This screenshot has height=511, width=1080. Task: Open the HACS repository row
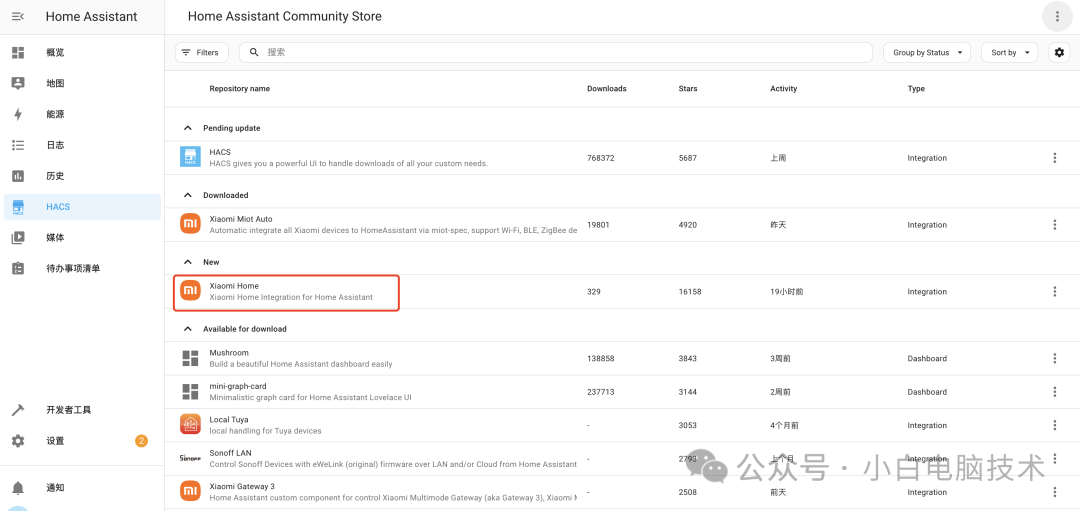point(622,158)
